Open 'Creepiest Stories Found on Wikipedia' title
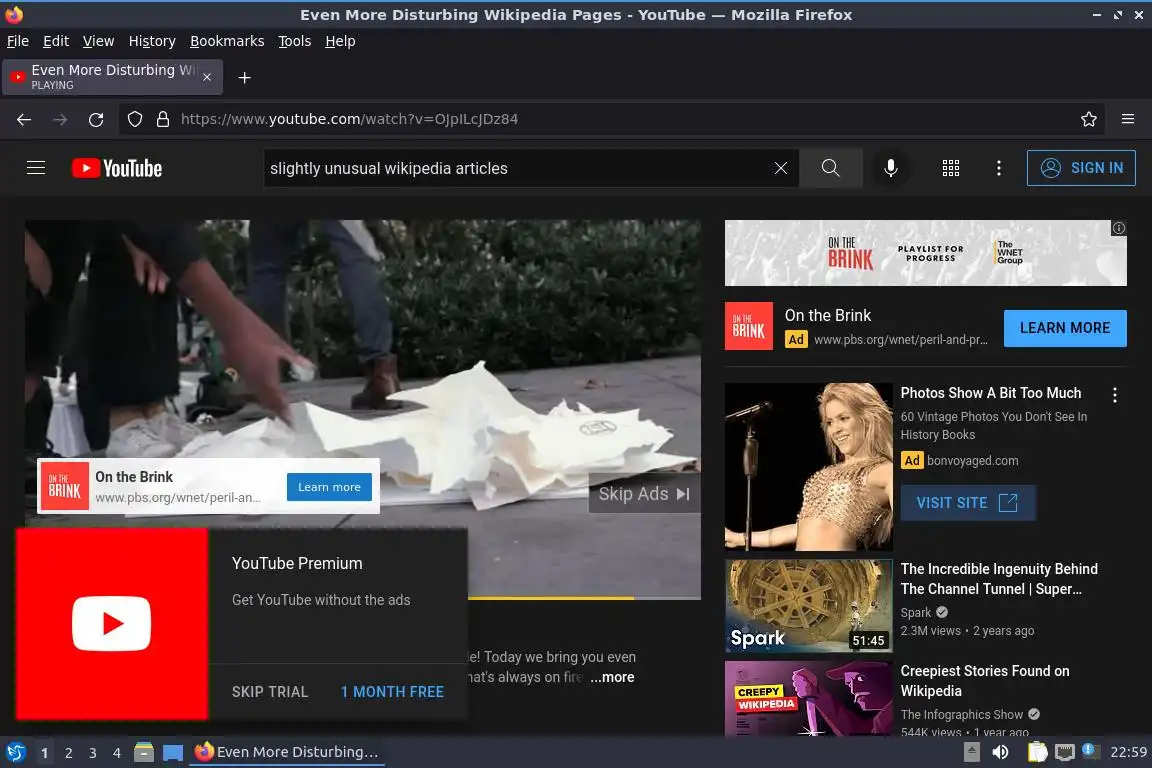The height and width of the screenshot is (768, 1152). 984,681
